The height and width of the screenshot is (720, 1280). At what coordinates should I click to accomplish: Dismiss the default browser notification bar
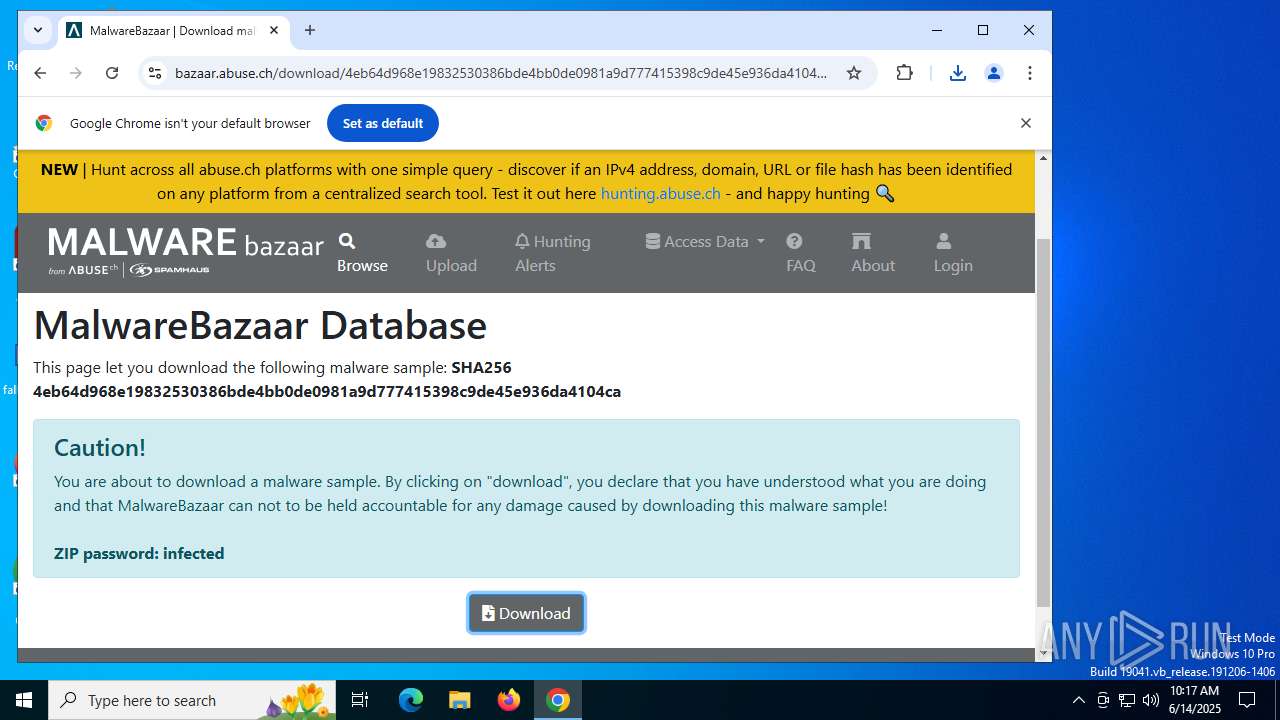coord(1025,123)
